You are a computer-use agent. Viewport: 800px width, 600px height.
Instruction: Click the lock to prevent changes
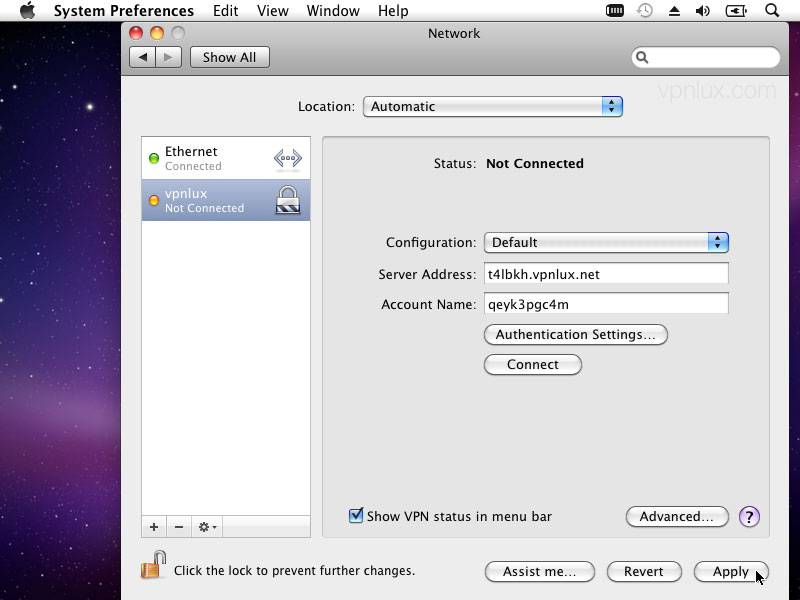pos(154,565)
